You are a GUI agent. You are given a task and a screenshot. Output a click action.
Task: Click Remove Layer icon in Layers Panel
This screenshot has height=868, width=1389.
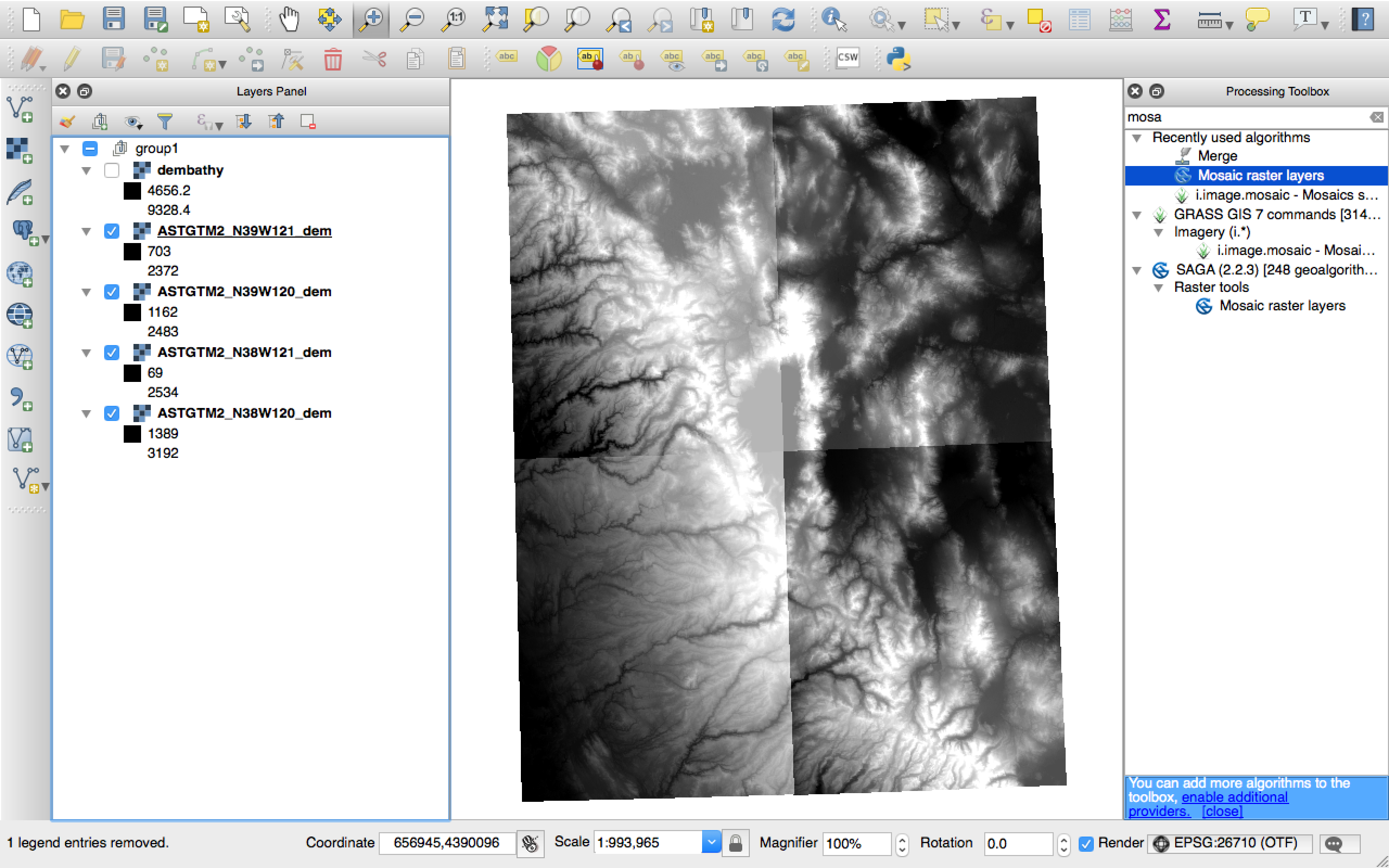308,121
